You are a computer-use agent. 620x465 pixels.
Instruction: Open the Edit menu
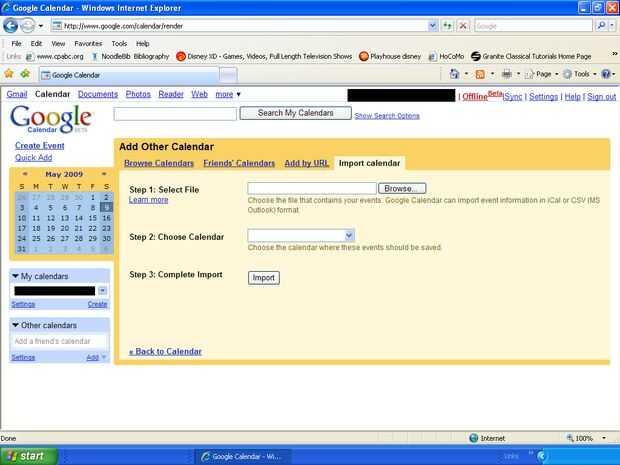tap(36, 43)
